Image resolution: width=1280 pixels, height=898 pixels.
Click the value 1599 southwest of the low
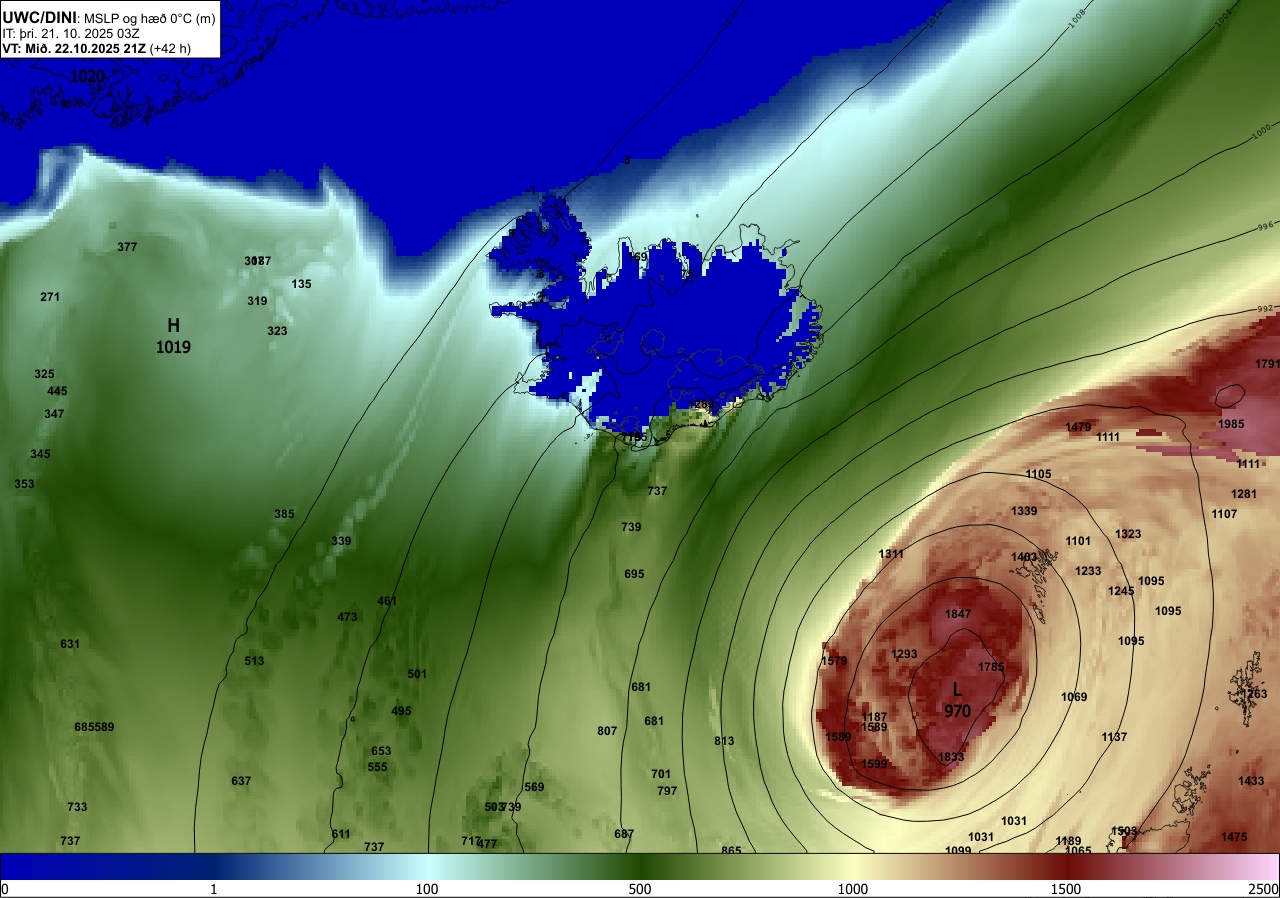pyautogui.click(x=874, y=764)
